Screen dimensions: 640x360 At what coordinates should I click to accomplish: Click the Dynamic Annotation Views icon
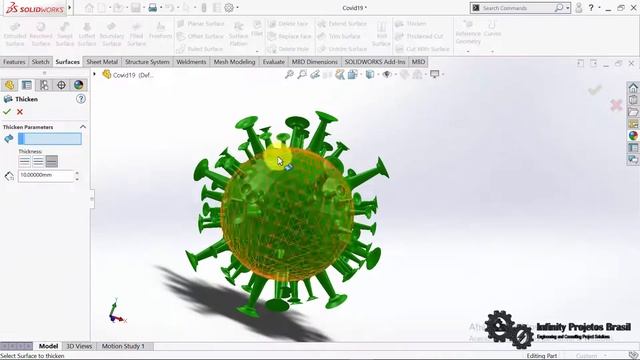coord(340,74)
